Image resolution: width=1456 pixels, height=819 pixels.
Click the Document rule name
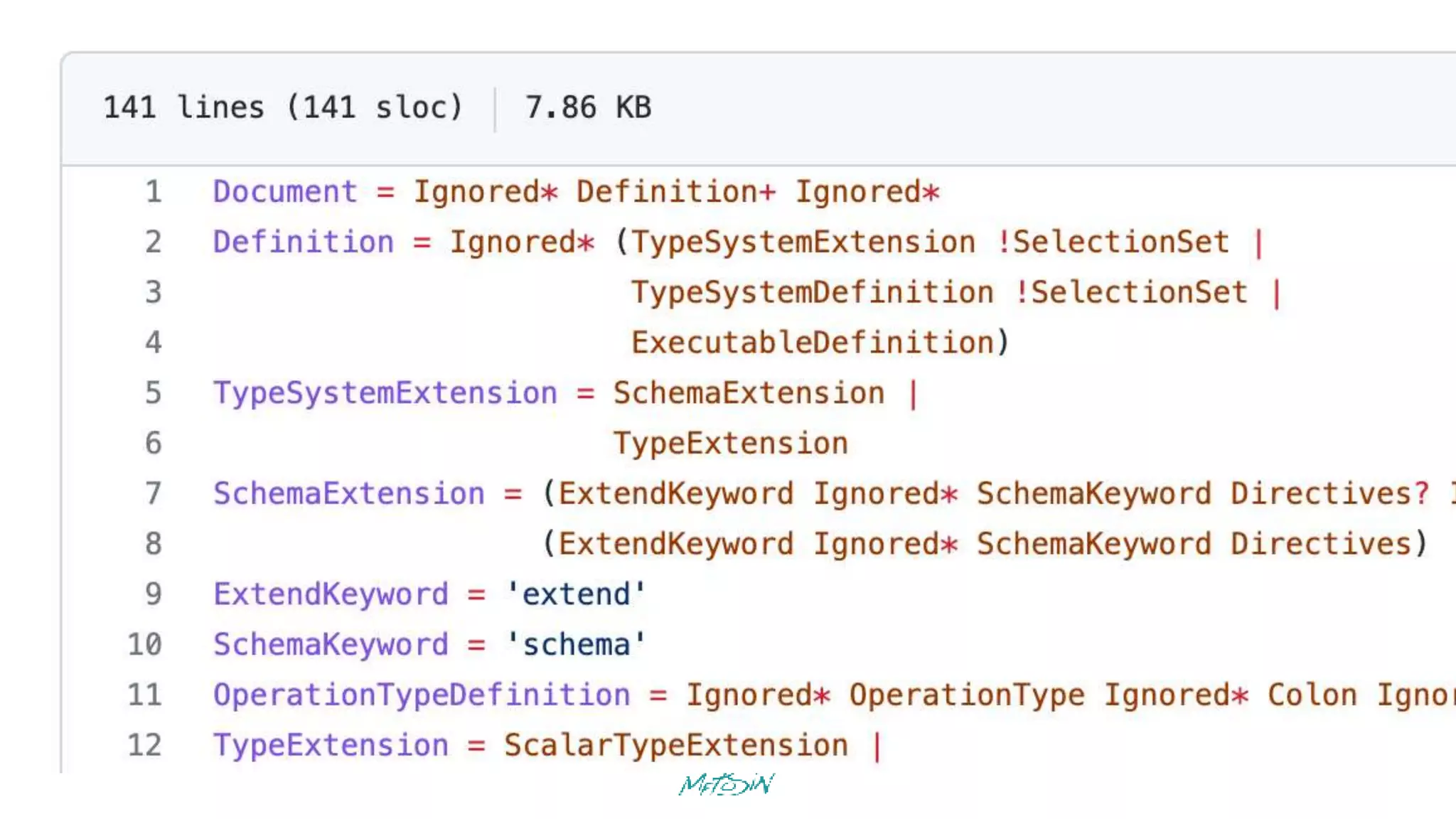(x=285, y=192)
